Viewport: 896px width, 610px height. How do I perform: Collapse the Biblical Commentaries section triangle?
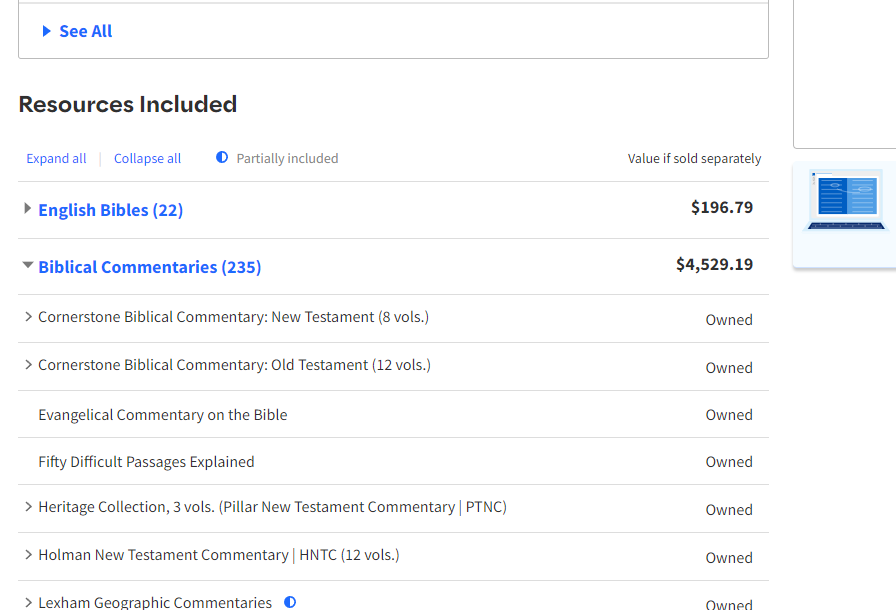pyautogui.click(x=28, y=266)
